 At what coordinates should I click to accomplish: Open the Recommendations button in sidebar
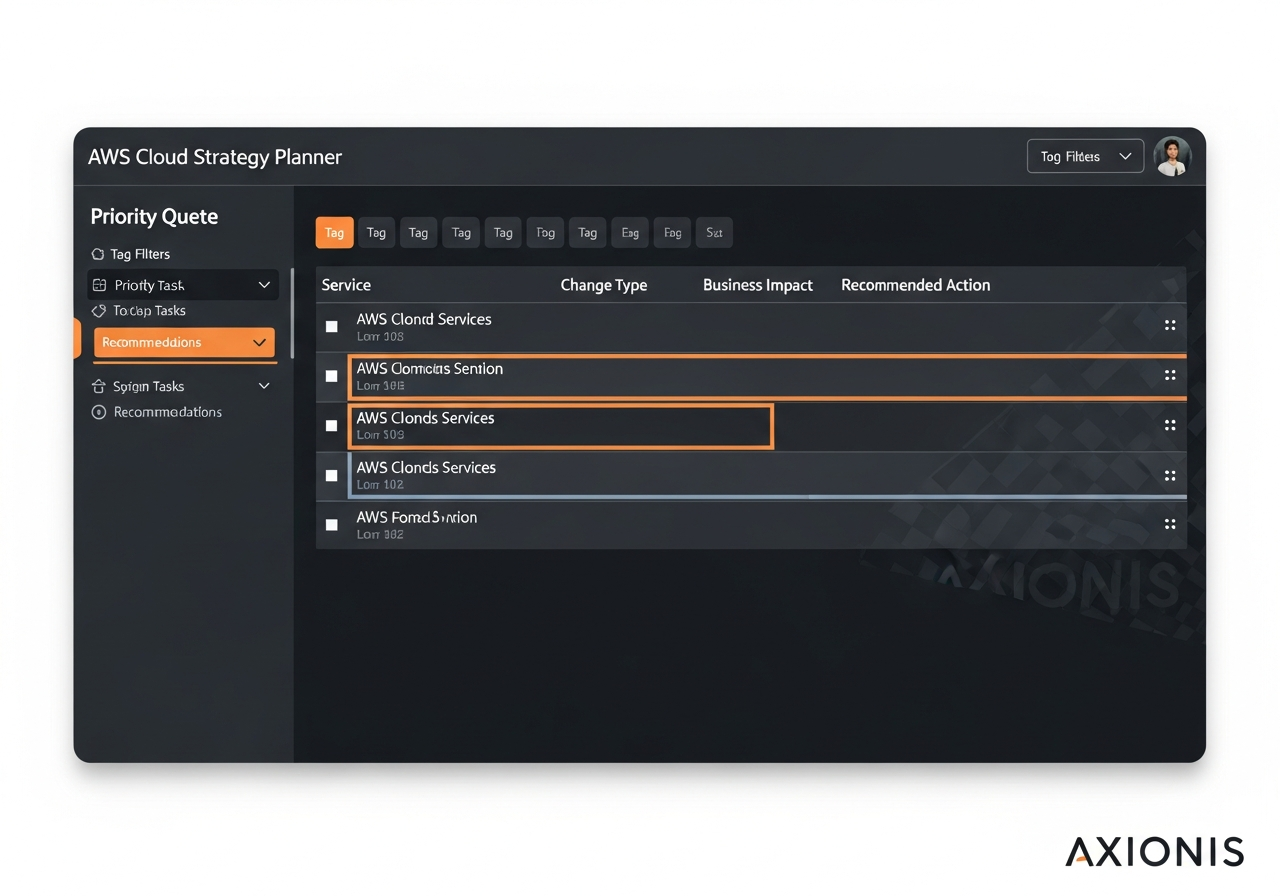[184, 342]
